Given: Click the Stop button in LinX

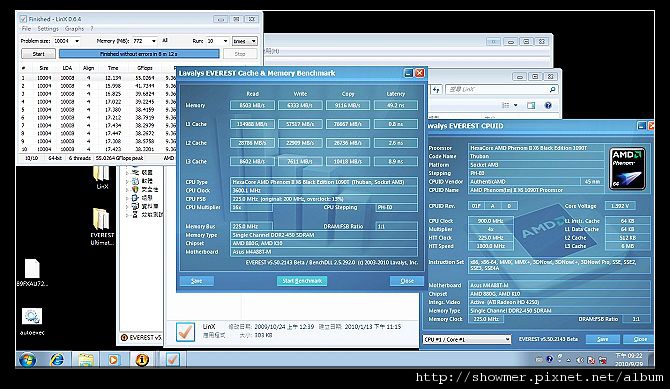Looking at the screenshot, I should tap(240, 54).
